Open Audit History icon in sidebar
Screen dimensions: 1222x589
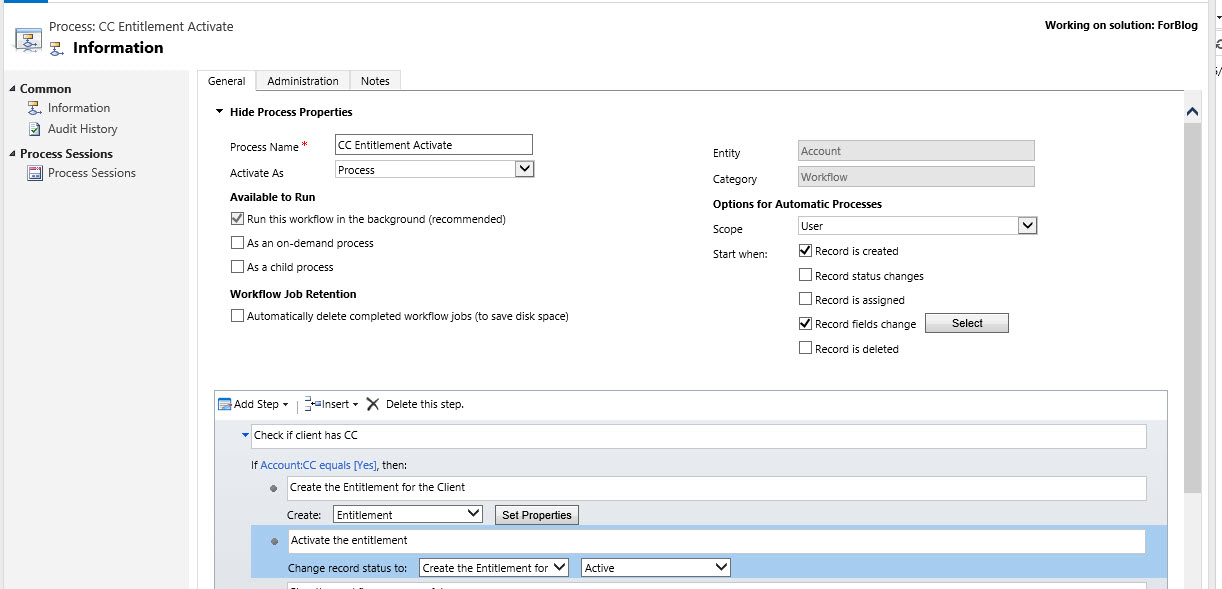[35, 129]
